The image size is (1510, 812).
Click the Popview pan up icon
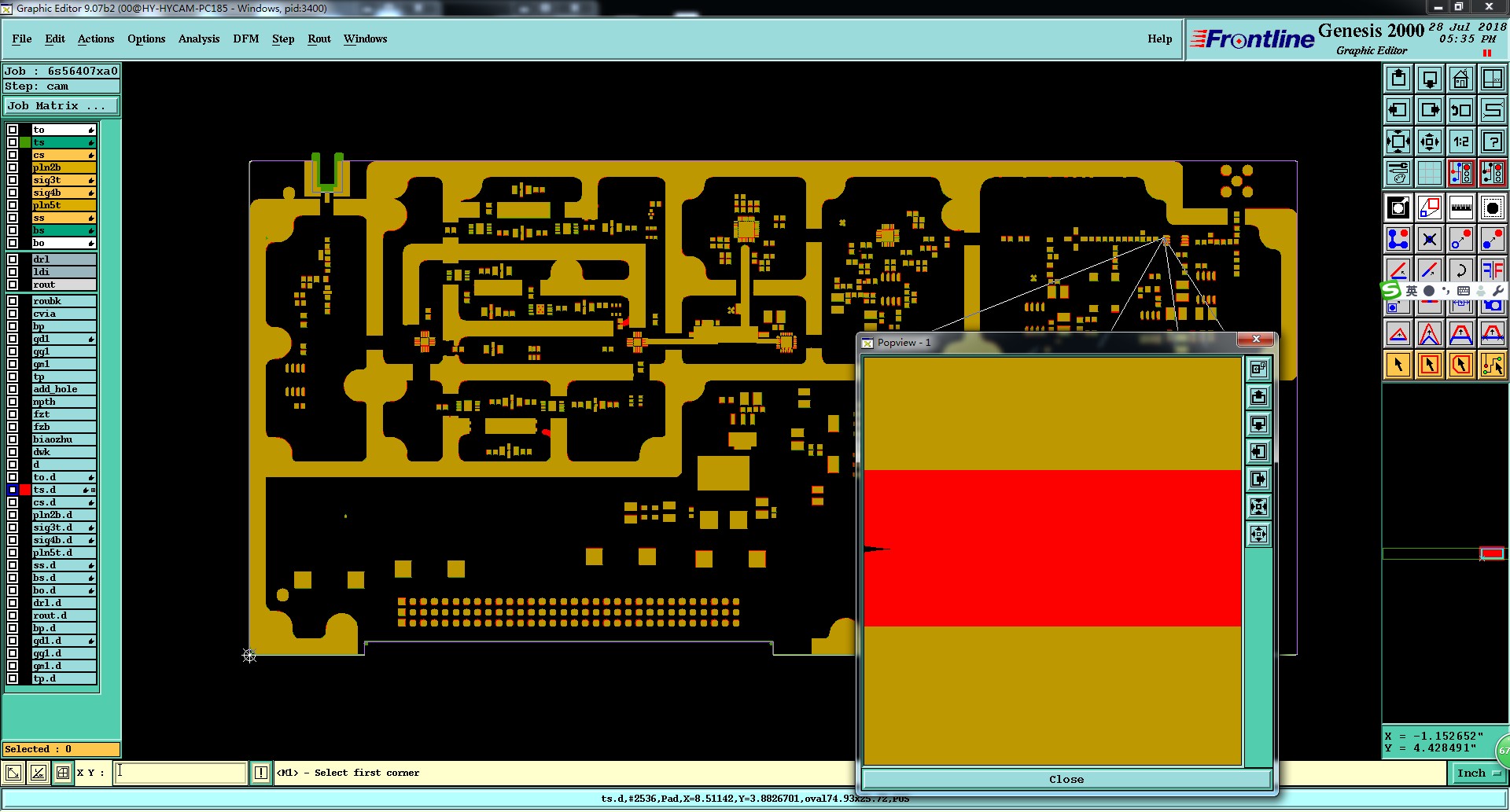point(1259,397)
